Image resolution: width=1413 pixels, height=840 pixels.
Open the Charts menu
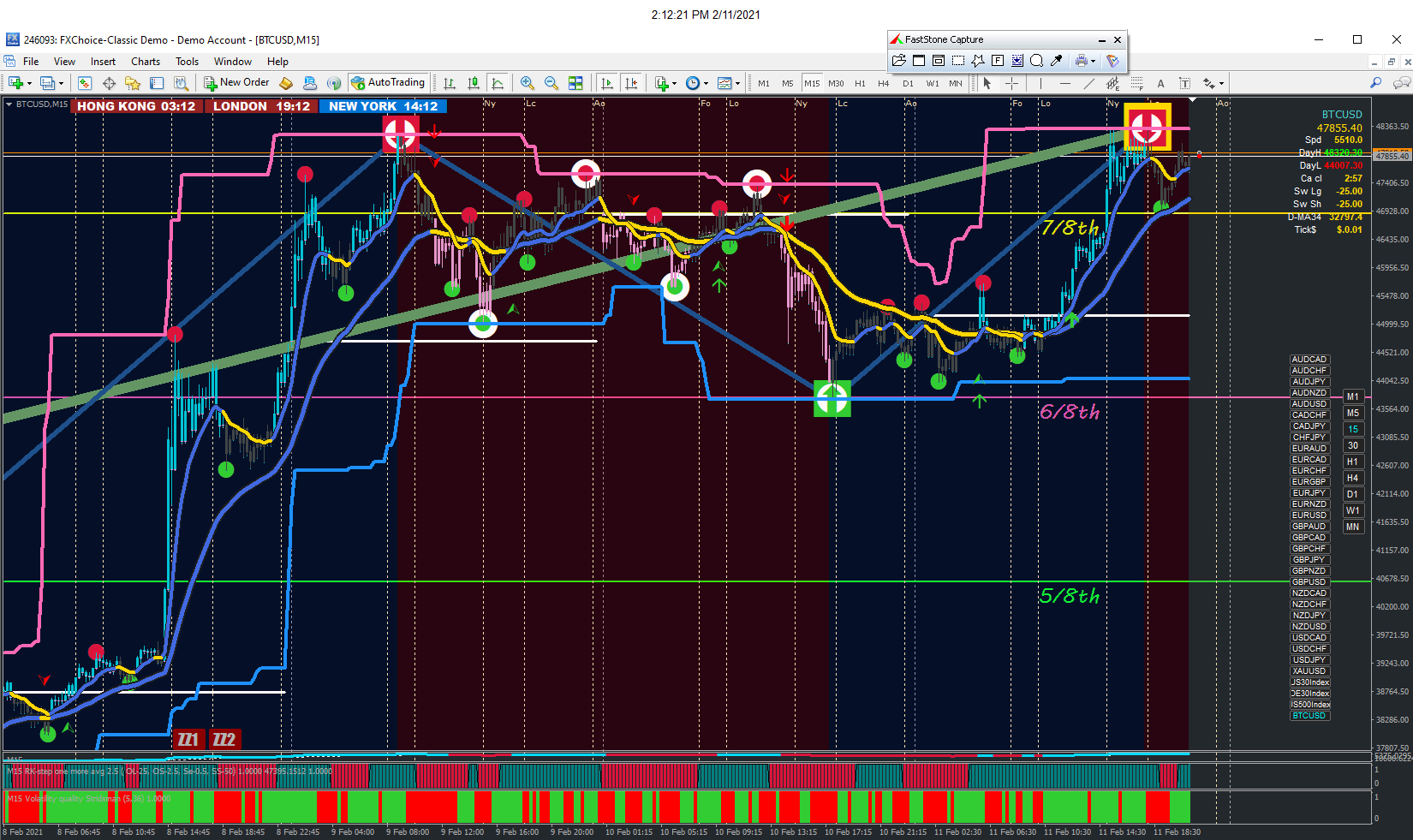(146, 62)
